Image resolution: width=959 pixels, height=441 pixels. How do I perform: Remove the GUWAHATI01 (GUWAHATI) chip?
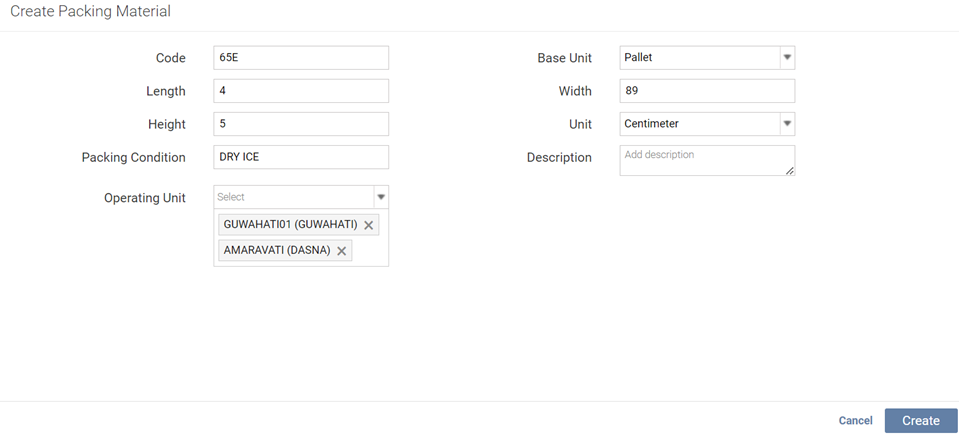(x=368, y=226)
